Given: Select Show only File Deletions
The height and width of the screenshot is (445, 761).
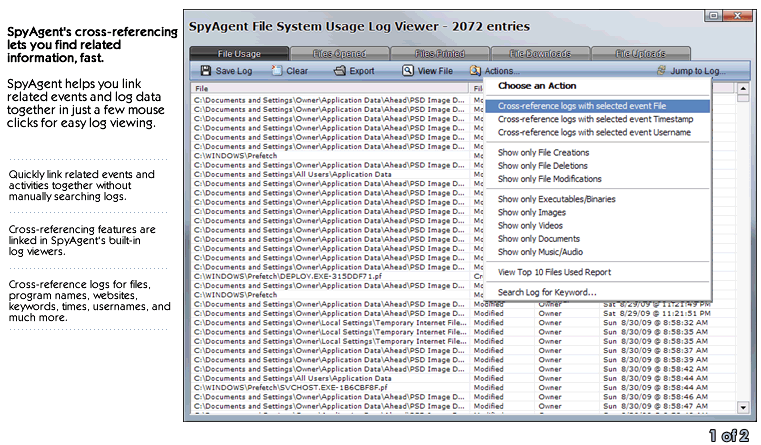Looking at the screenshot, I should tap(597, 165).
